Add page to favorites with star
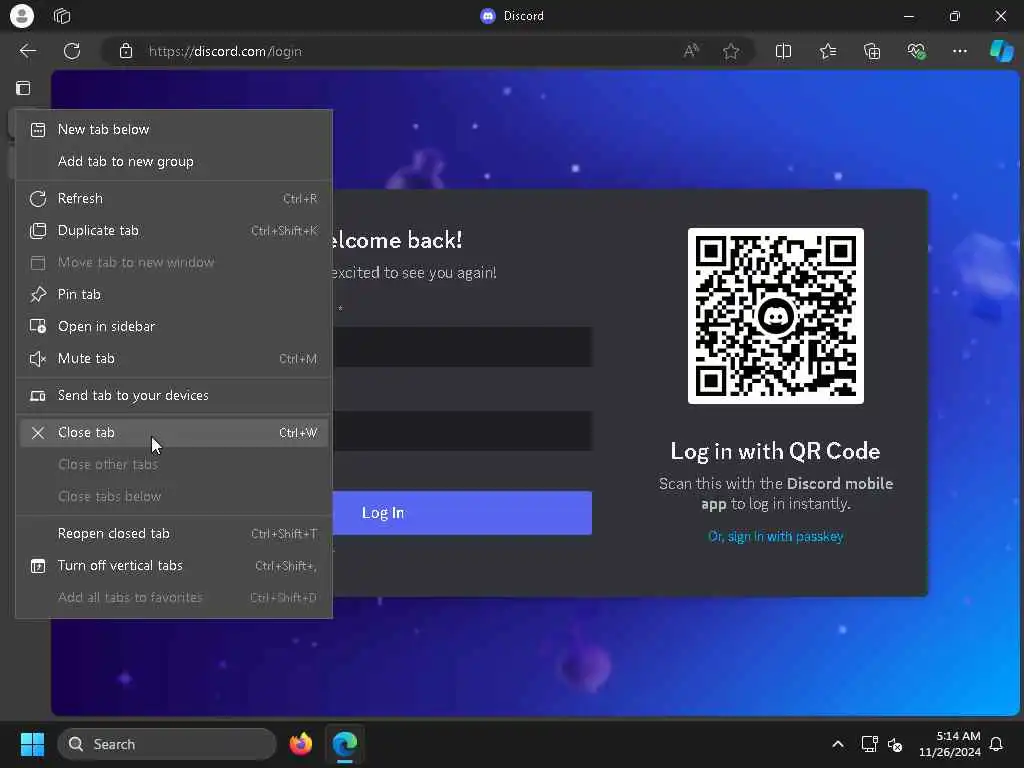The width and height of the screenshot is (1024, 768). 731,51
